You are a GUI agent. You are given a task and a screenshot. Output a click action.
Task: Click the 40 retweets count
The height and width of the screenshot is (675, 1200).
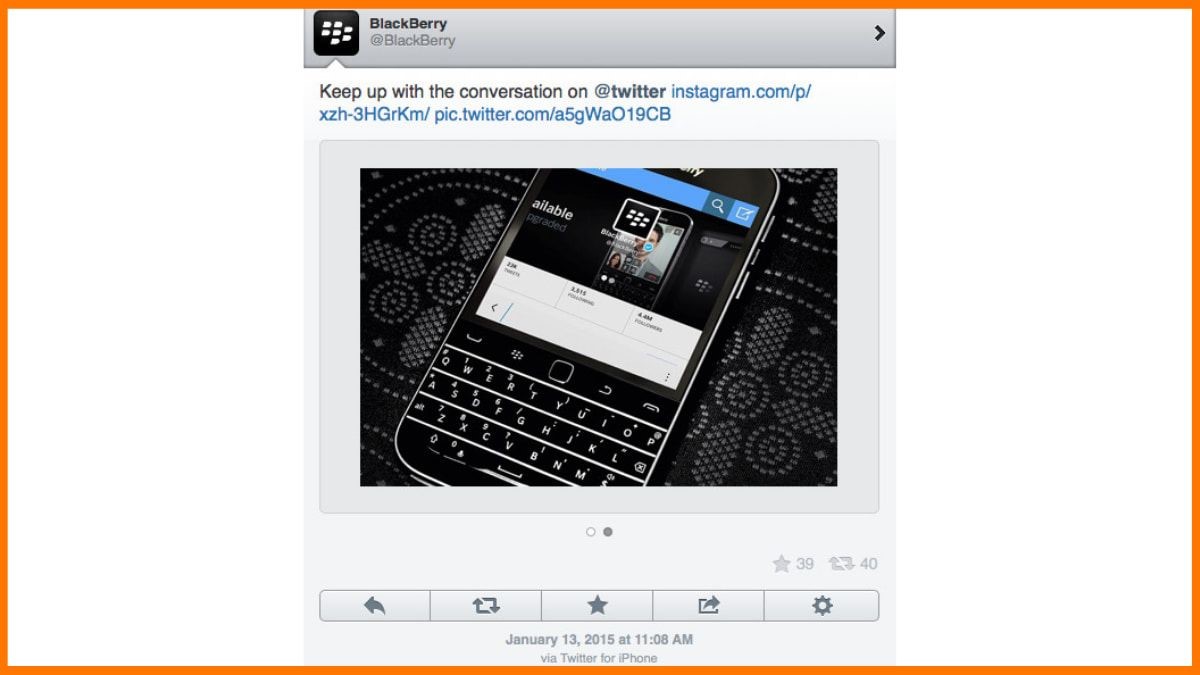click(868, 564)
